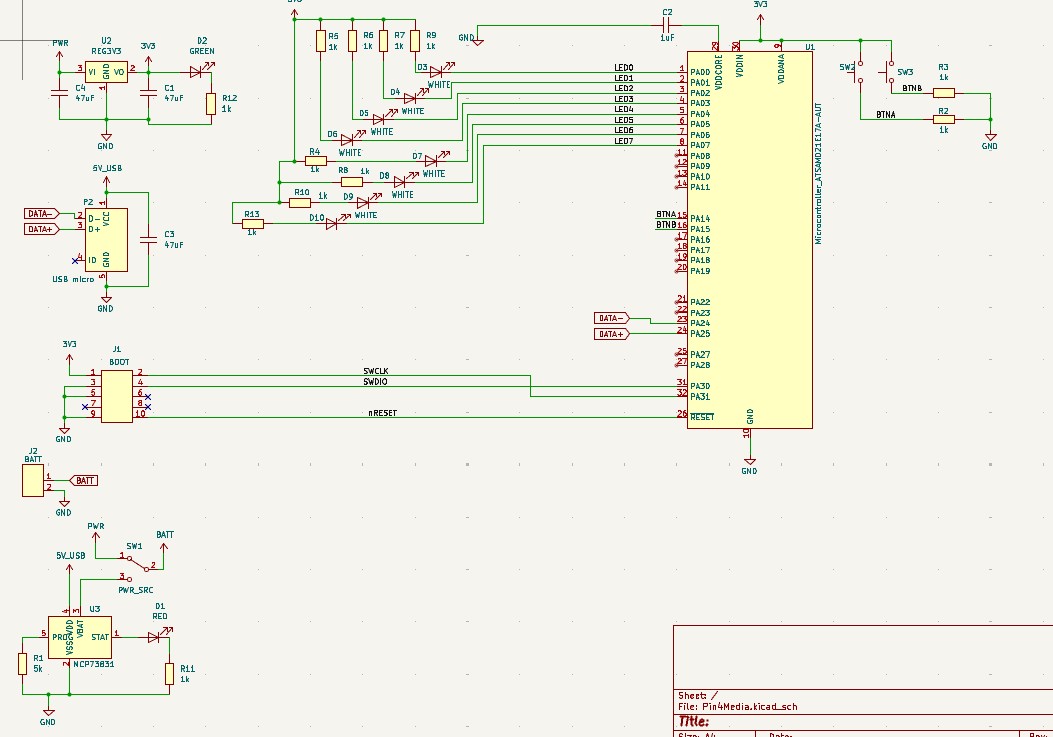The height and width of the screenshot is (737, 1053).
Task: Select resistor R2 on the BTNA line
Action: tap(943, 119)
